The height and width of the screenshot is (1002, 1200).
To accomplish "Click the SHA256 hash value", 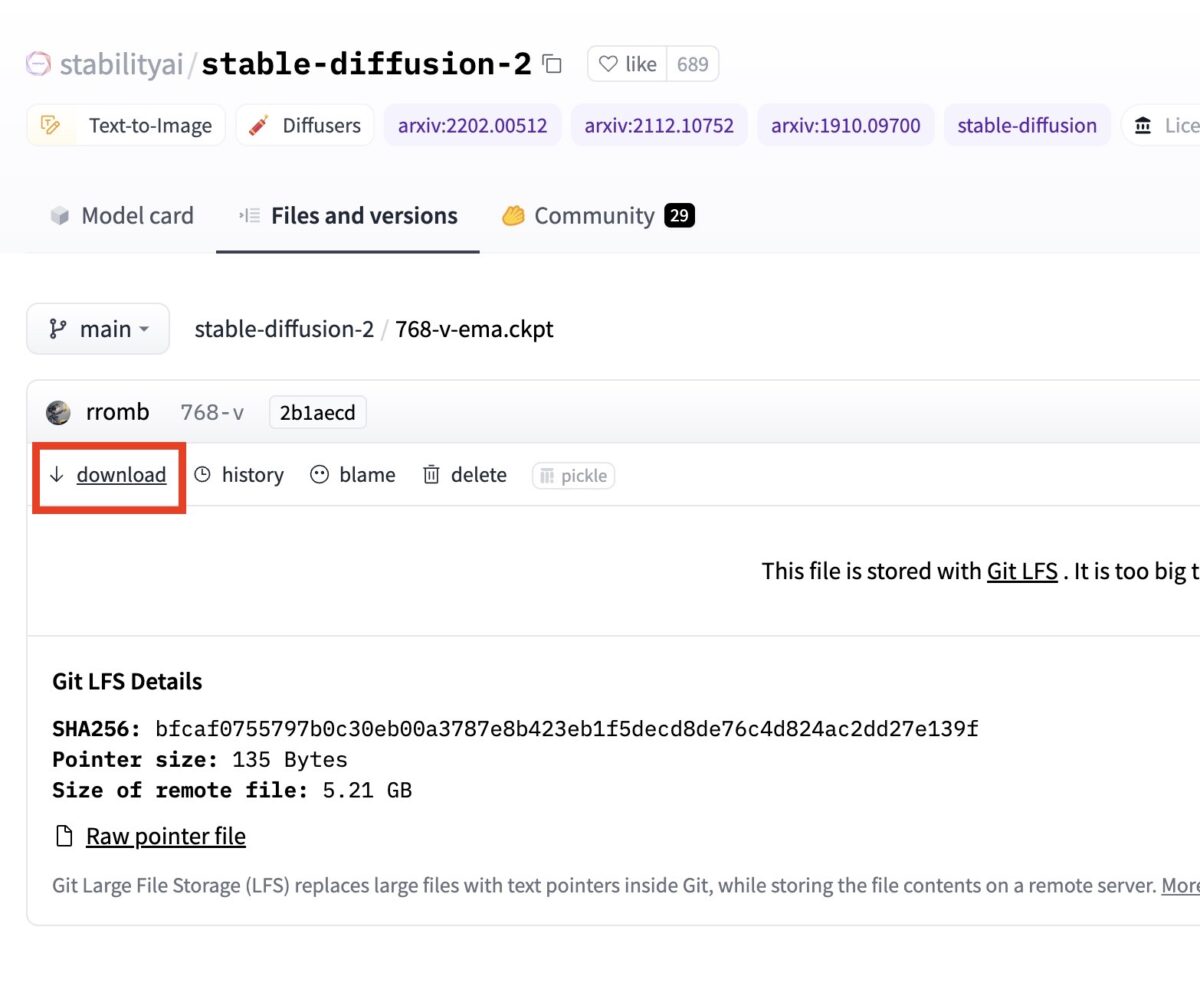I will pos(565,729).
